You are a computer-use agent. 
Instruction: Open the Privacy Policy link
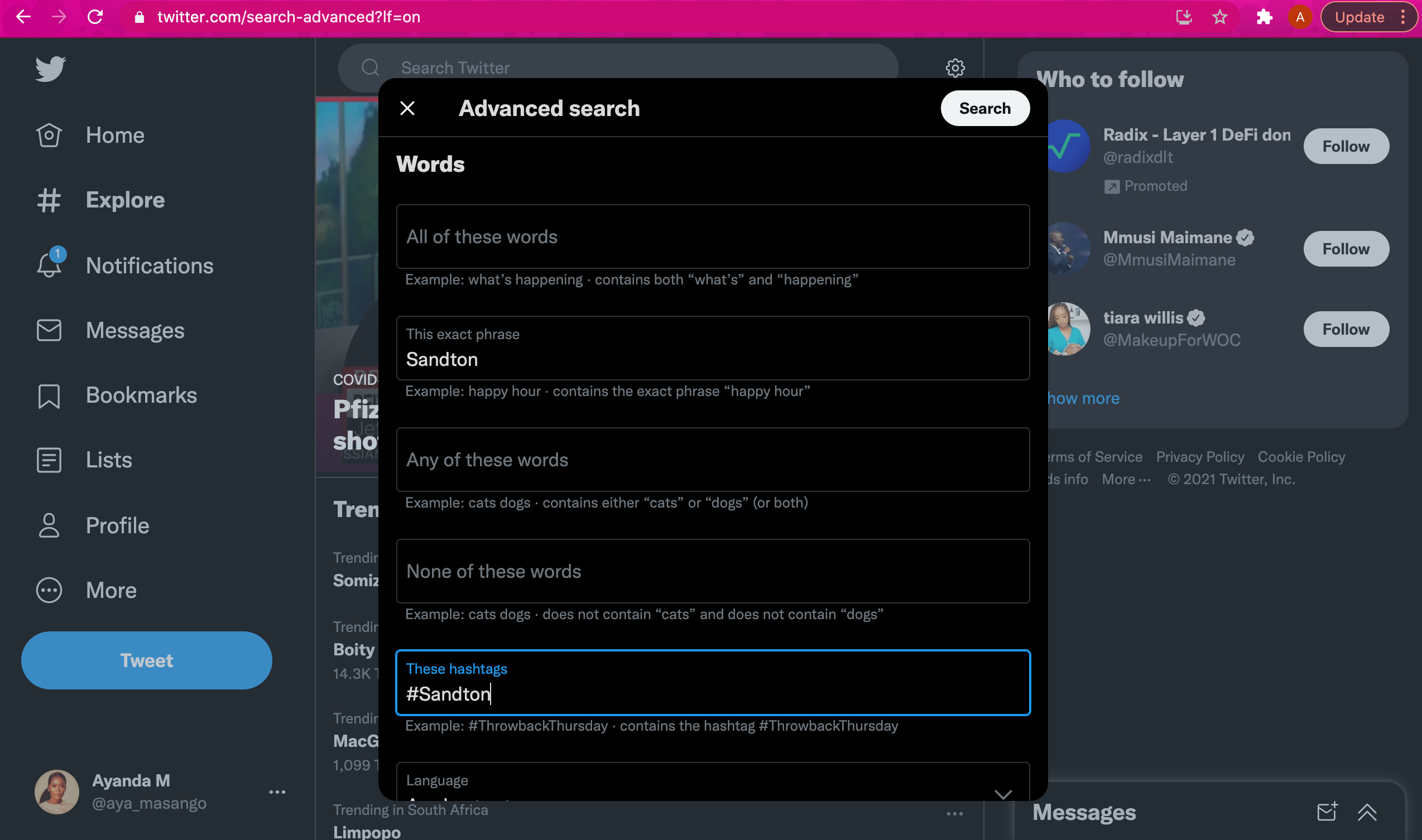point(1199,457)
